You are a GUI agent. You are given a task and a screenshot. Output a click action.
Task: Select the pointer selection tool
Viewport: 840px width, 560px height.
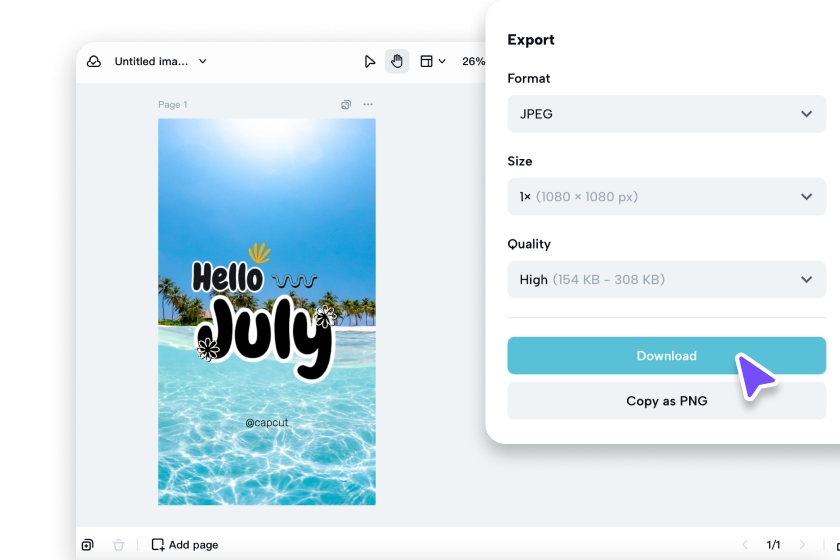click(x=370, y=62)
